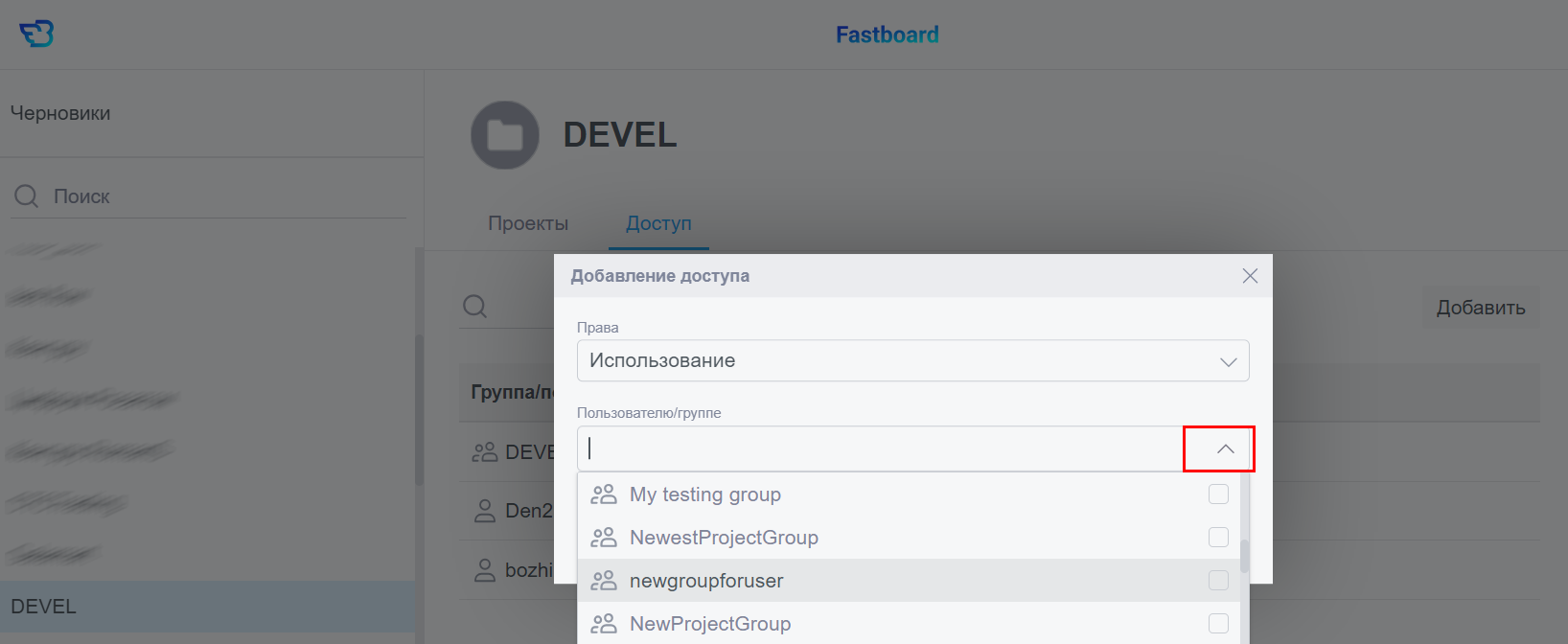Close the Добавление доступа dialog
Viewport: 1568px width, 644px height.
click(1250, 276)
